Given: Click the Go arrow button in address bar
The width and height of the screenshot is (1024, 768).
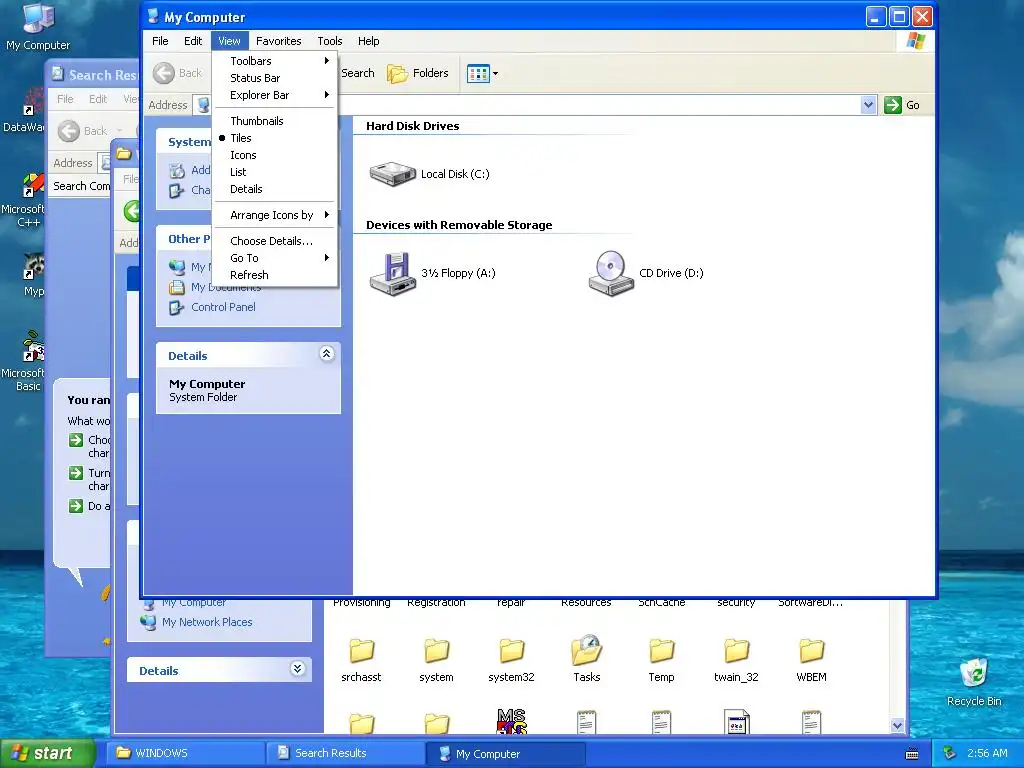Looking at the screenshot, I should click(892, 104).
